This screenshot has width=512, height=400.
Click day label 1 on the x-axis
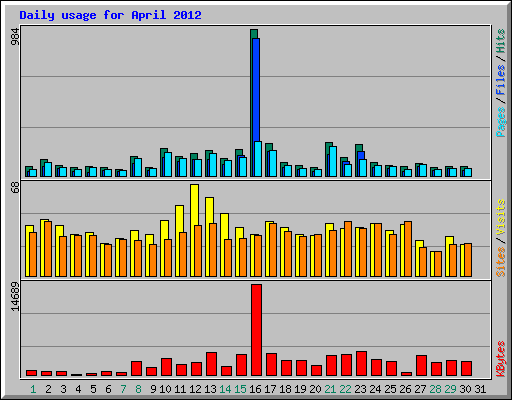click(33, 389)
